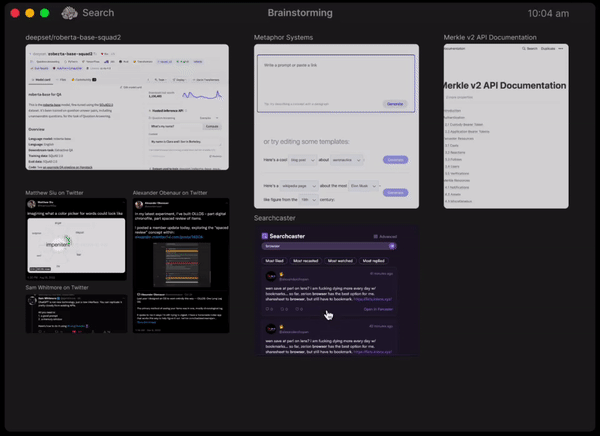Click 'Edit model card' link

pos(131,87)
